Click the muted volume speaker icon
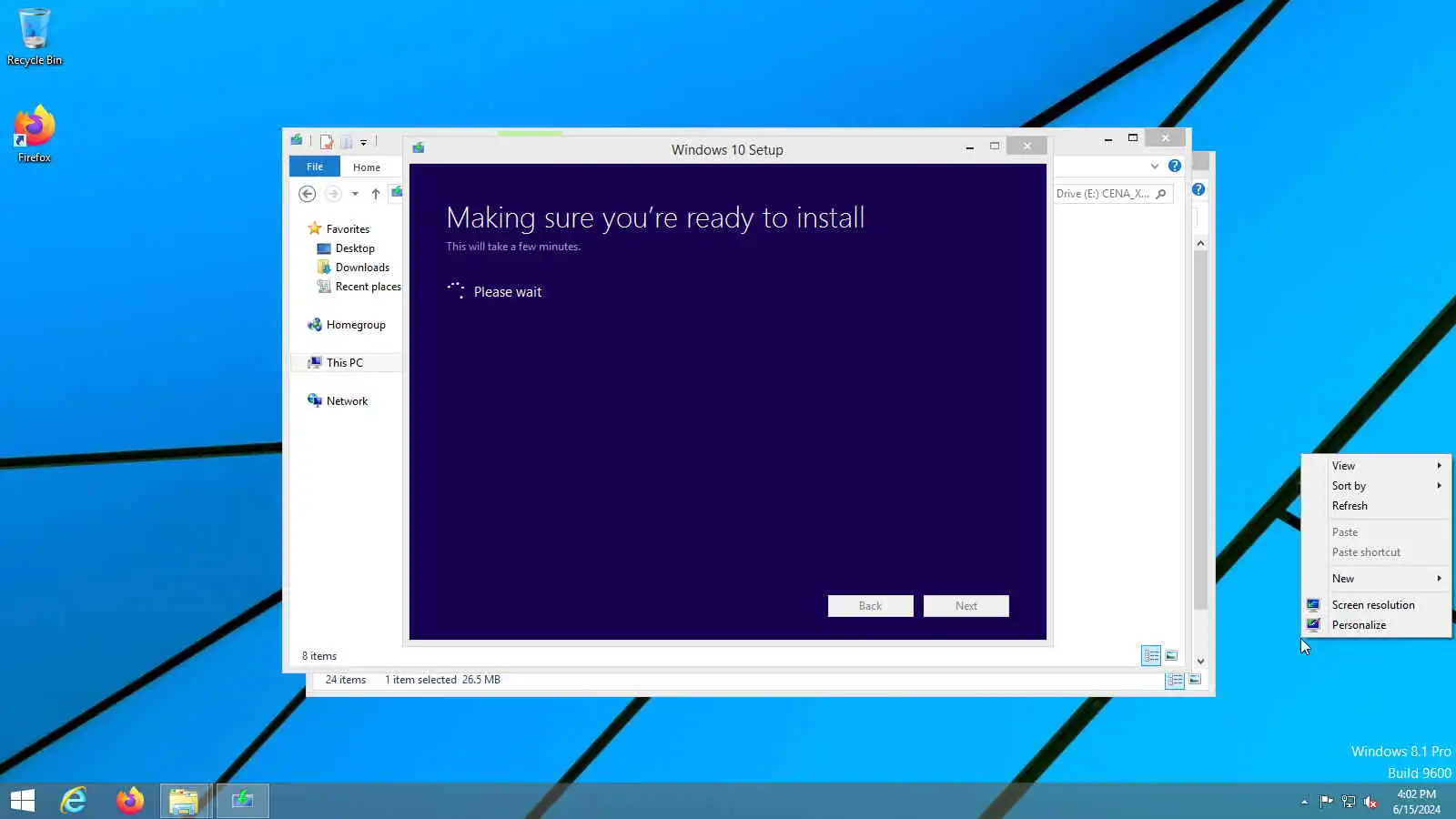Screen dimensions: 1456x819 point(1370,802)
